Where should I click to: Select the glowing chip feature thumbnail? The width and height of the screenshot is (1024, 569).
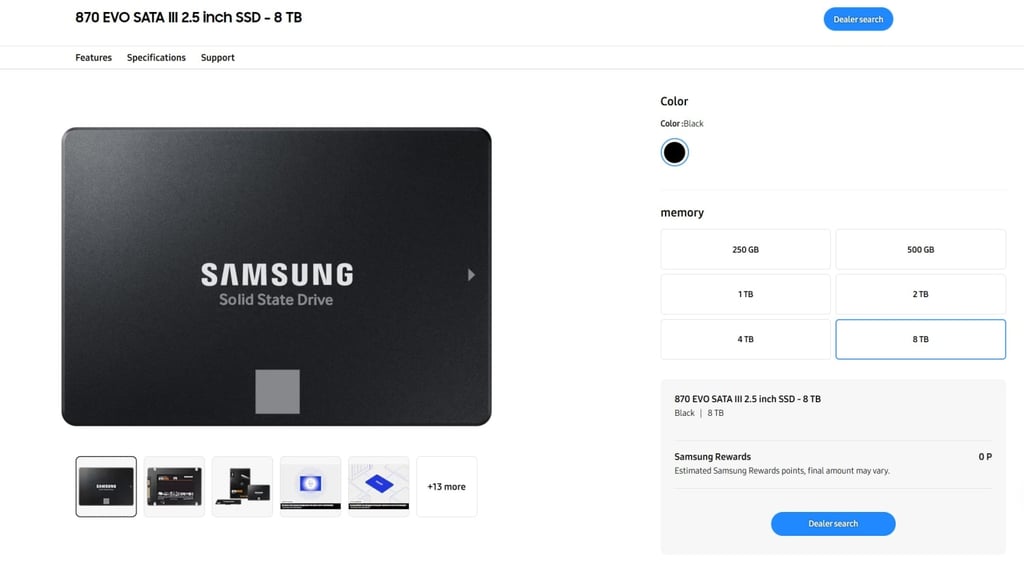[x=310, y=487]
